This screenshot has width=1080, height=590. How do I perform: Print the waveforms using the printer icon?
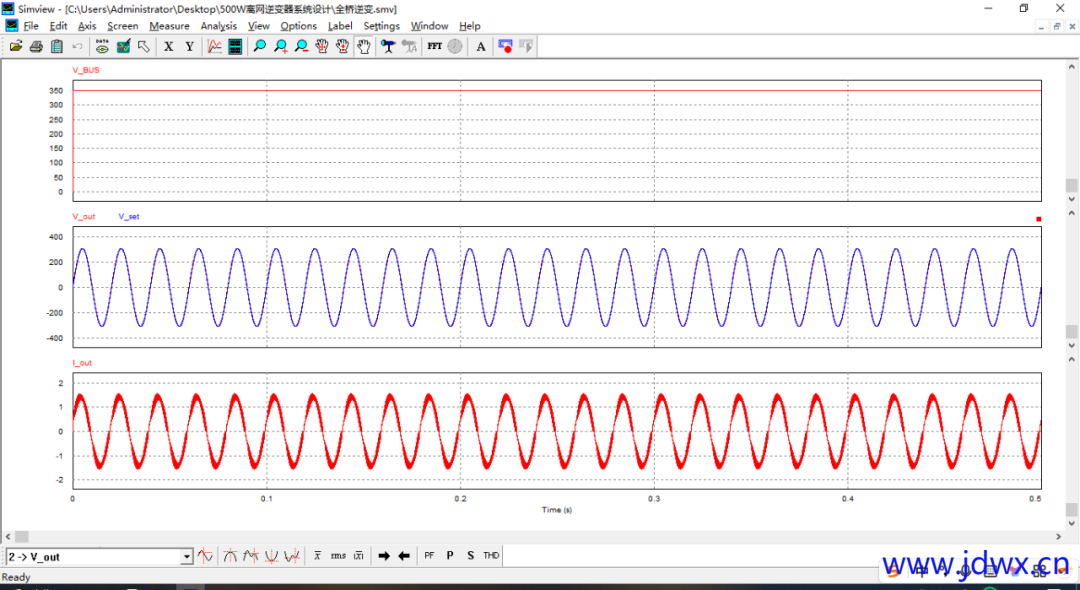37,47
